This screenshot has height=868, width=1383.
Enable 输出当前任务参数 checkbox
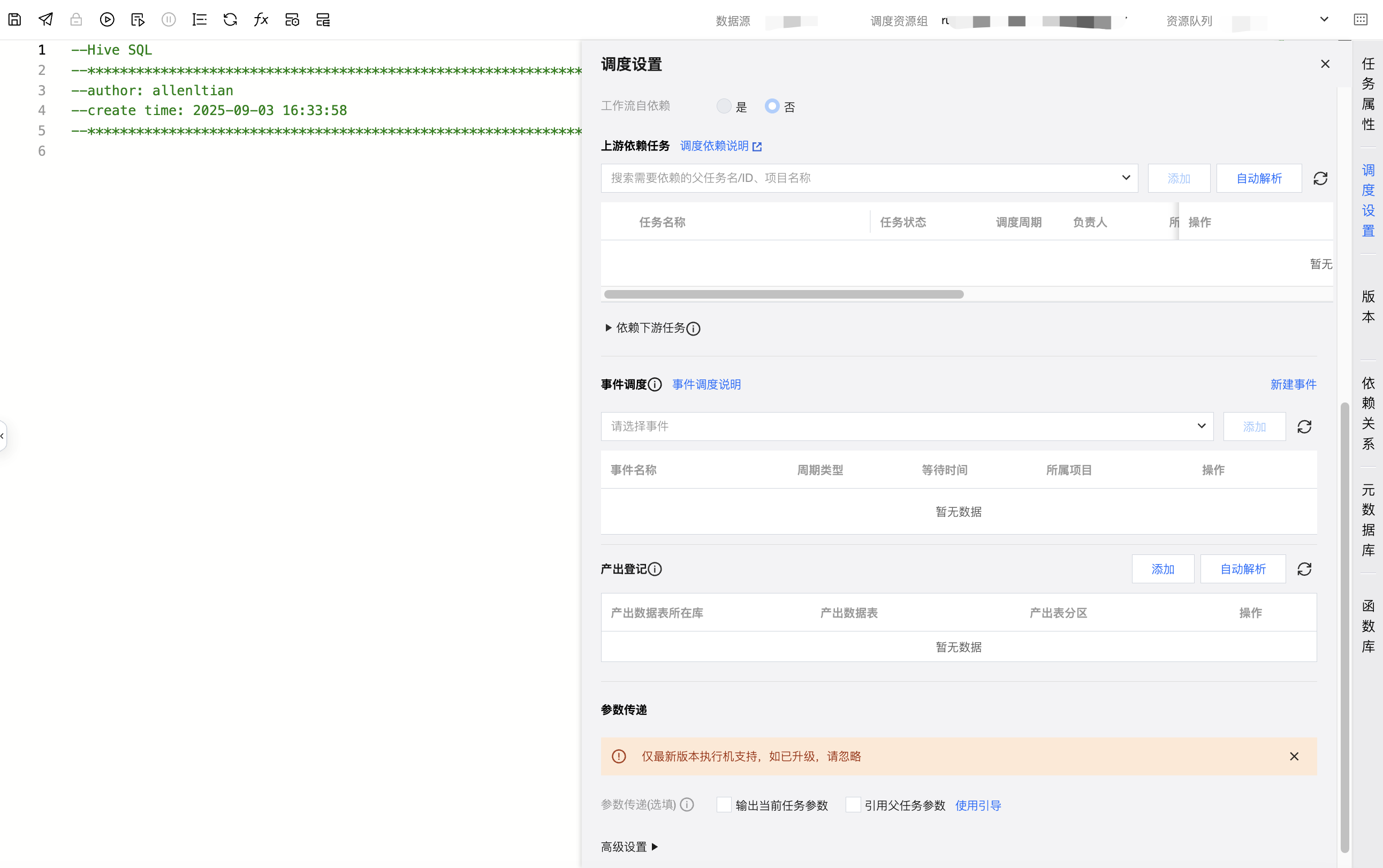click(724, 805)
